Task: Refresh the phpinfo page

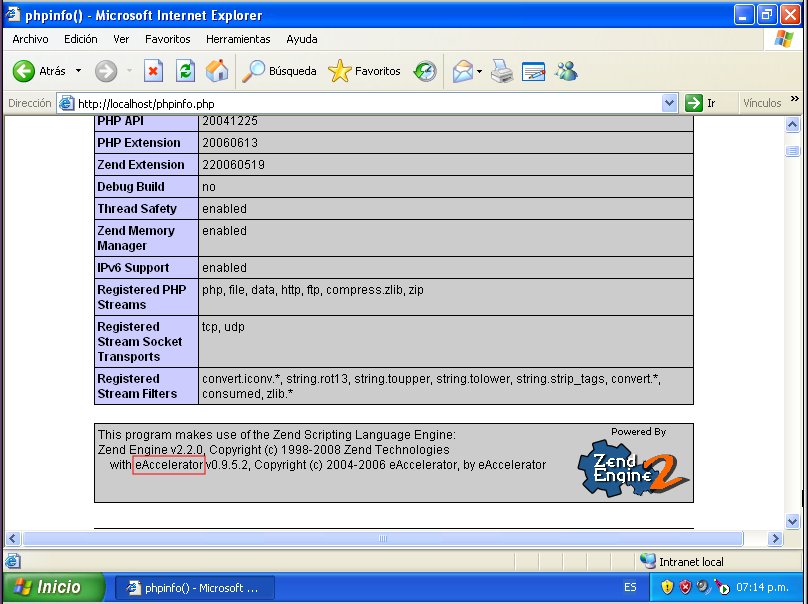Action: 184,71
